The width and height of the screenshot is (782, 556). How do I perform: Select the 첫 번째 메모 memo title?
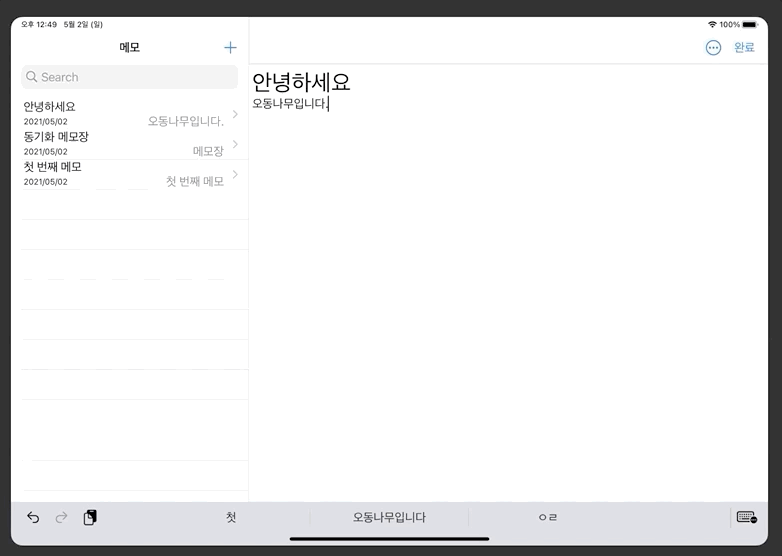(x=52, y=167)
